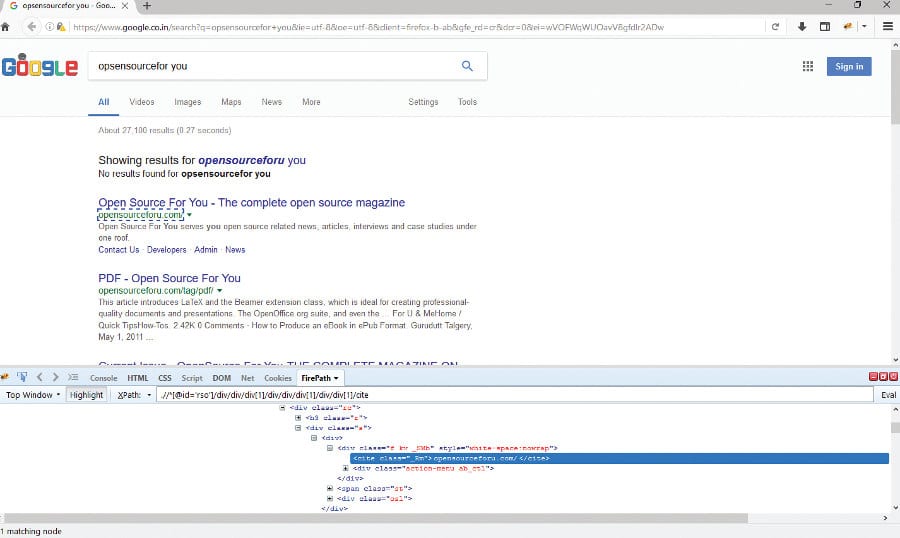Open the Firefox downloads arrow icon

(801, 26)
